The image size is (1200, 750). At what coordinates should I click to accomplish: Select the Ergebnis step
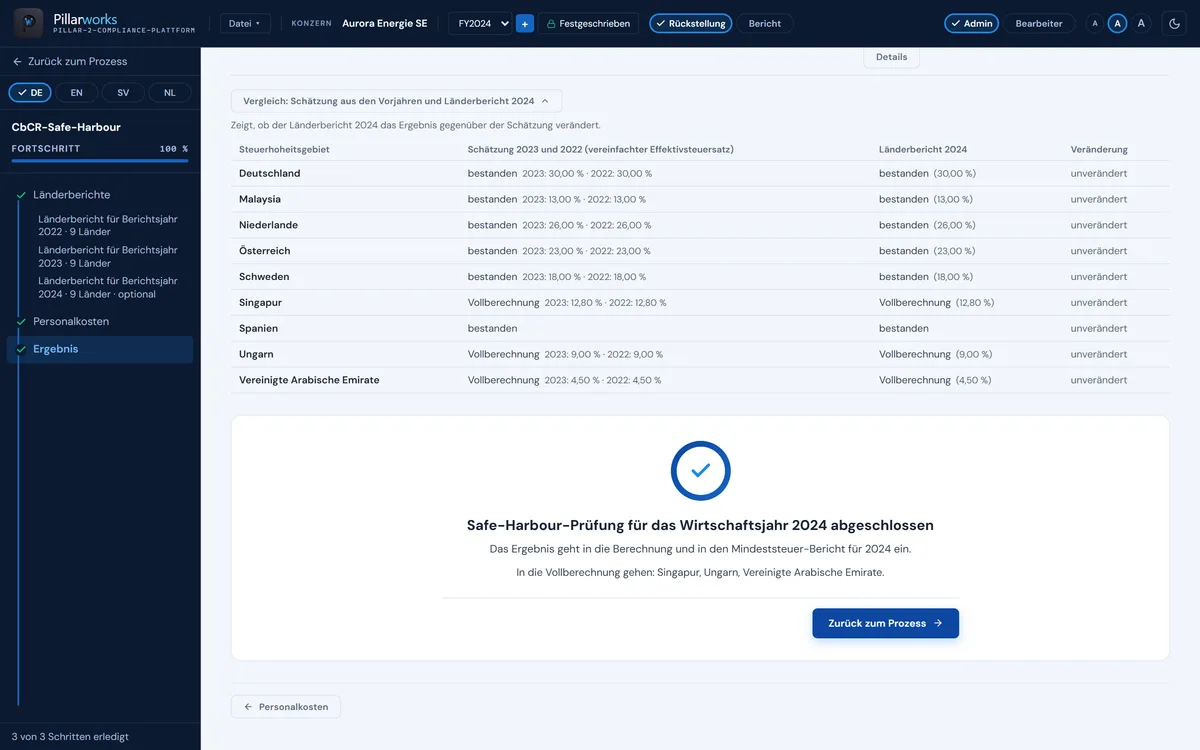[100, 349]
